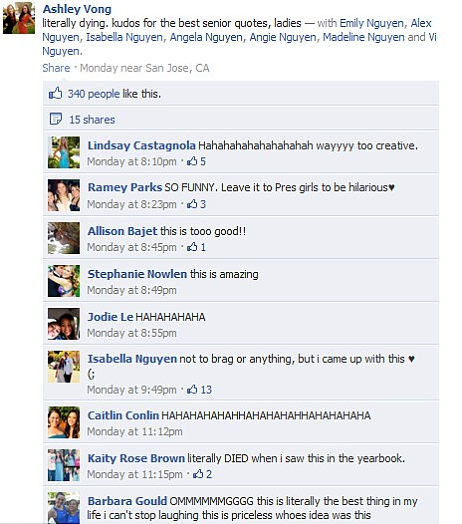Click Monday at 11:12pm comment timestamp

pyautogui.click(x=135, y=431)
